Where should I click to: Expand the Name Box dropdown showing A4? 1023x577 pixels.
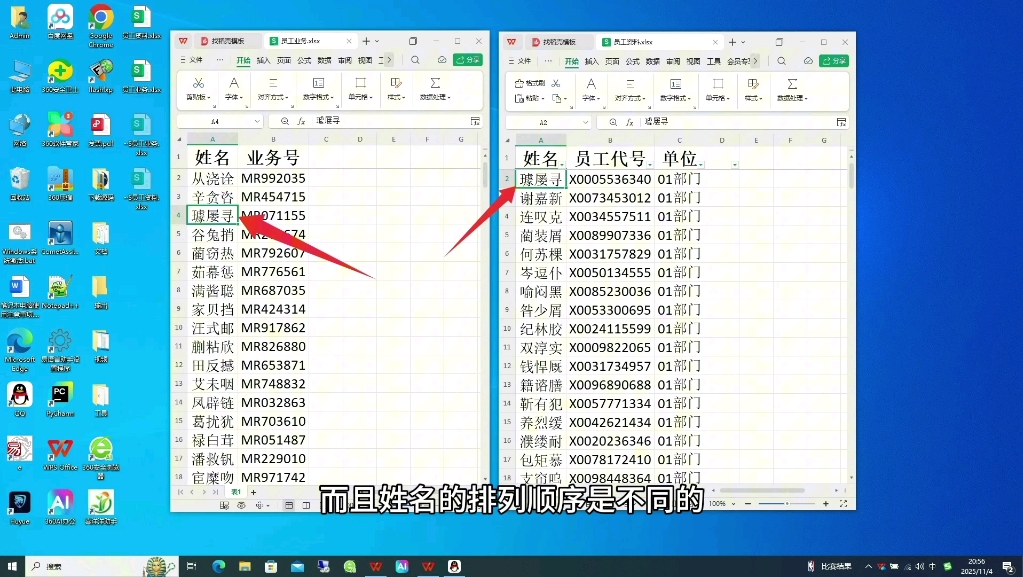pos(258,121)
